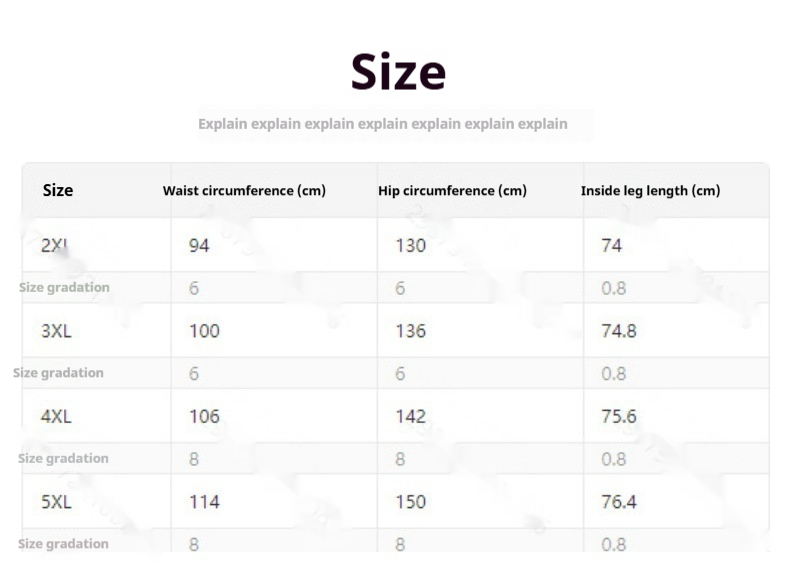The image size is (790, 572).
Task: Click hip value 130 in 2XL row
Action: click(410, 245)
